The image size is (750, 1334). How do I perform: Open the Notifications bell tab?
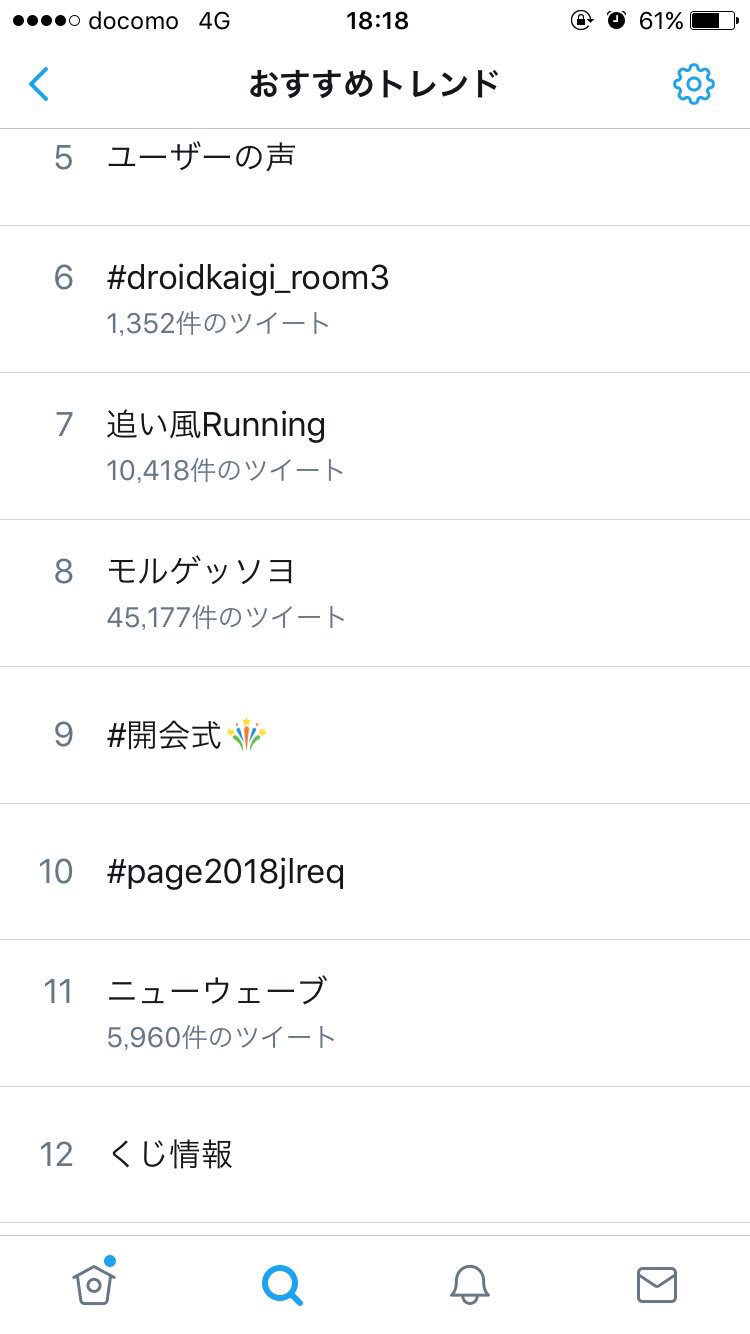[469, 1284]
